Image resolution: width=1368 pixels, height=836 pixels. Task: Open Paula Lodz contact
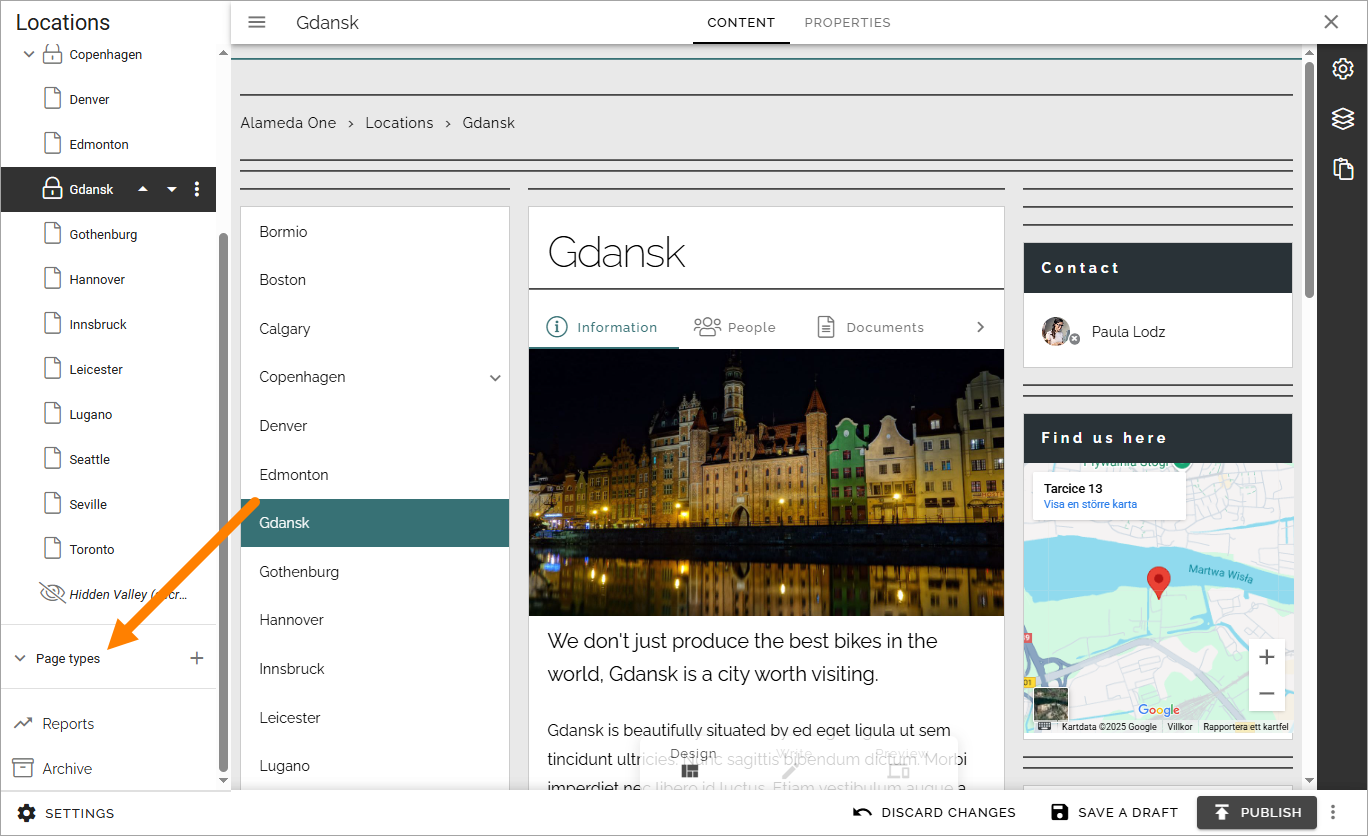click(x=1128, y=332)
